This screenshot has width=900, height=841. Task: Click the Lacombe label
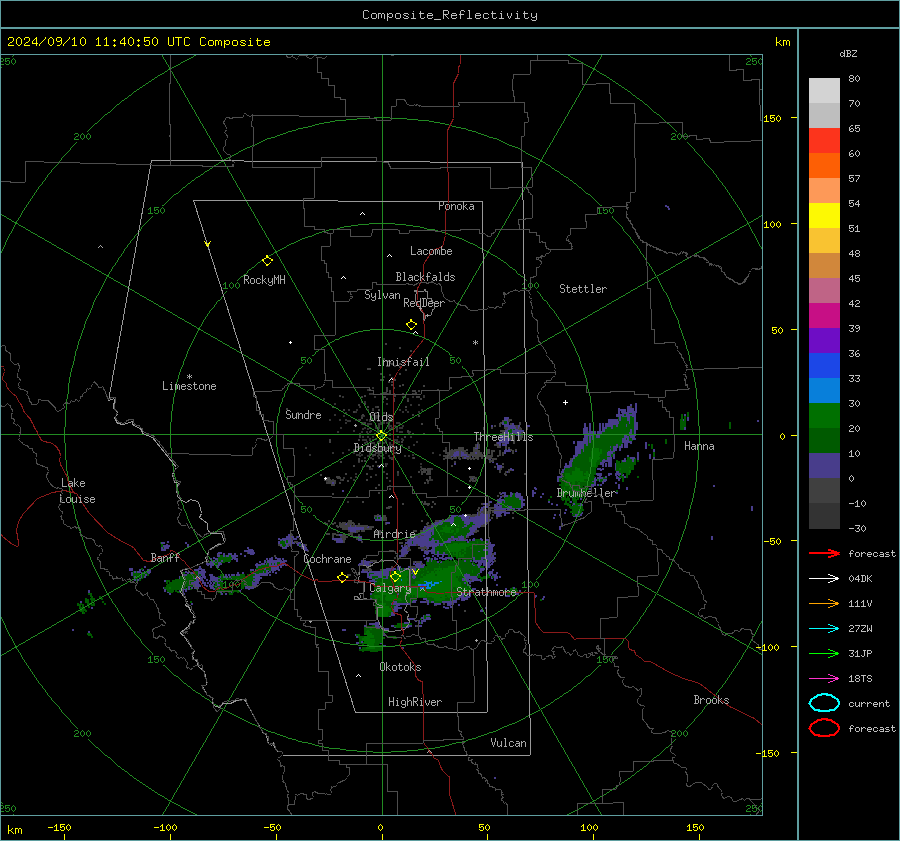tap(431, 251)
